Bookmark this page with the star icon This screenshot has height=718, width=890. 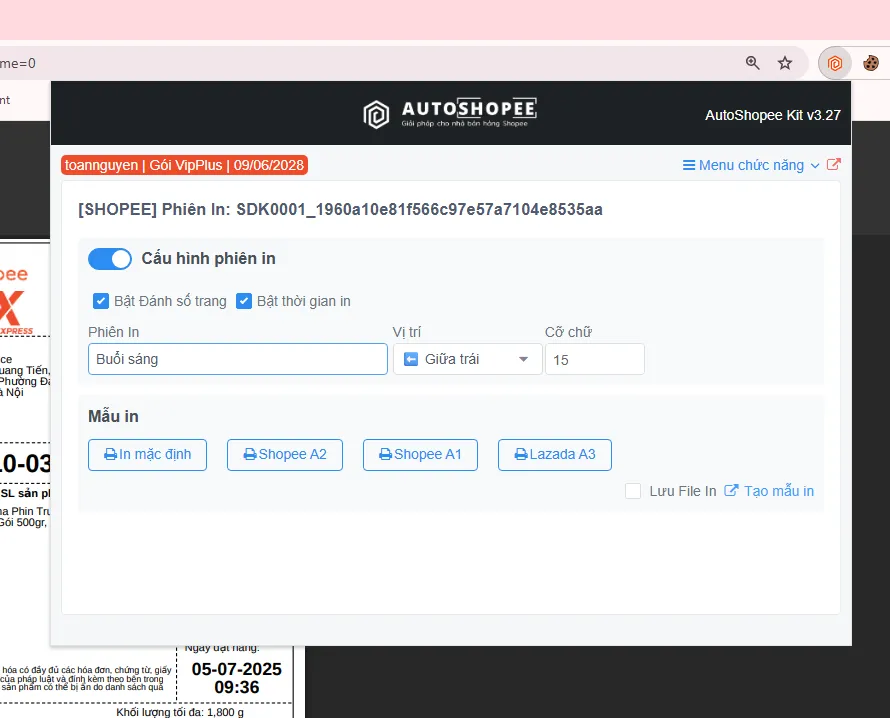(784, 63)
